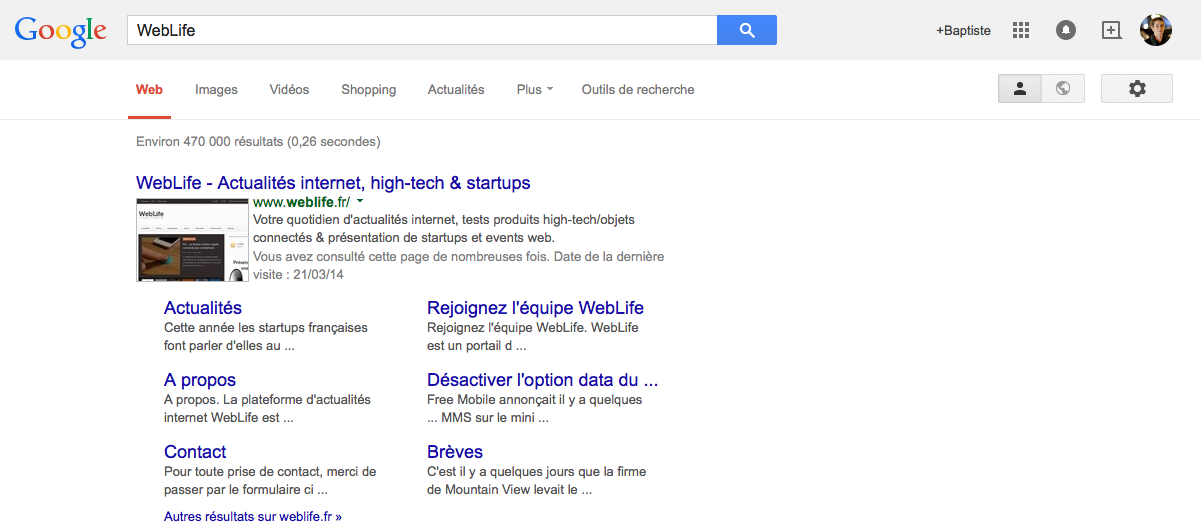Open the +Baptiste profile link

click(x=963, y=30)
